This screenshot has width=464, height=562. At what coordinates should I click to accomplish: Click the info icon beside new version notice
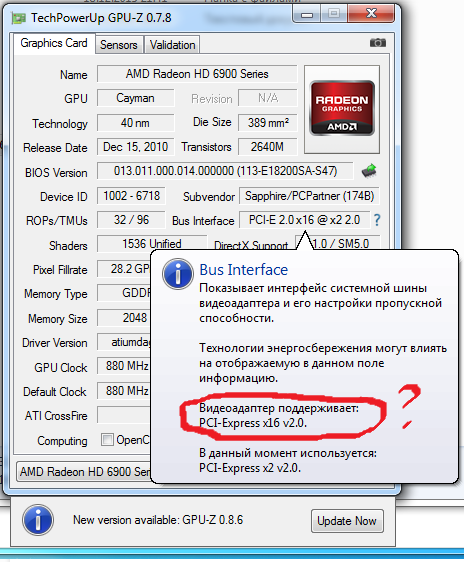[x=38, y=520]
